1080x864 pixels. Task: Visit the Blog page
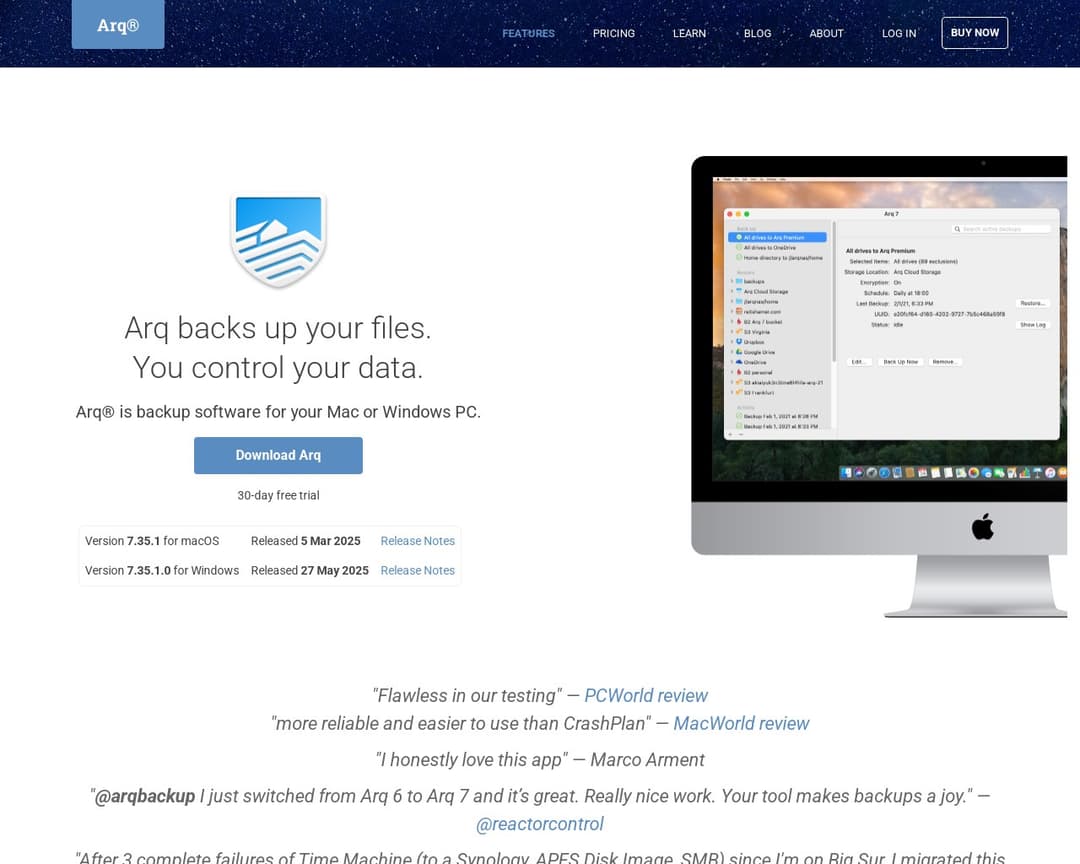click(757, 33)
